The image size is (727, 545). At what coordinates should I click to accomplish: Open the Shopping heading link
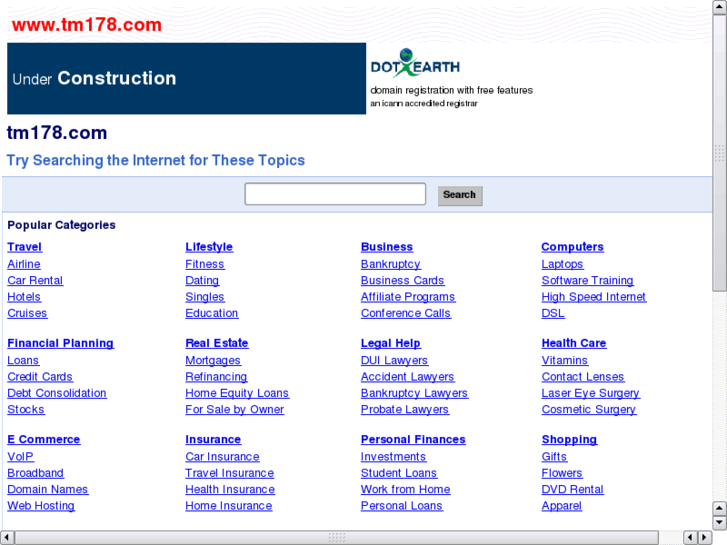(569, 439)
